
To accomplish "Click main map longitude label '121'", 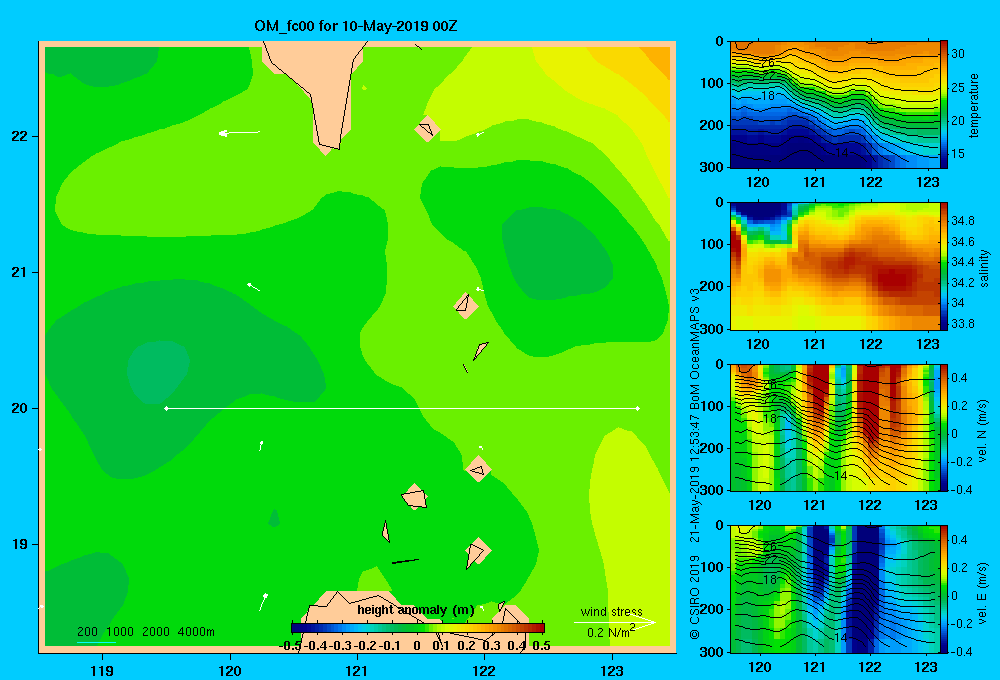I will [357, 670].
